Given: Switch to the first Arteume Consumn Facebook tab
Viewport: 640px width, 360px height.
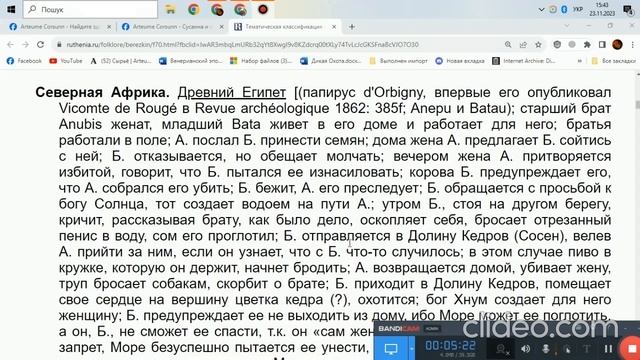Looking at the screenshot, I should click(59, 27).
